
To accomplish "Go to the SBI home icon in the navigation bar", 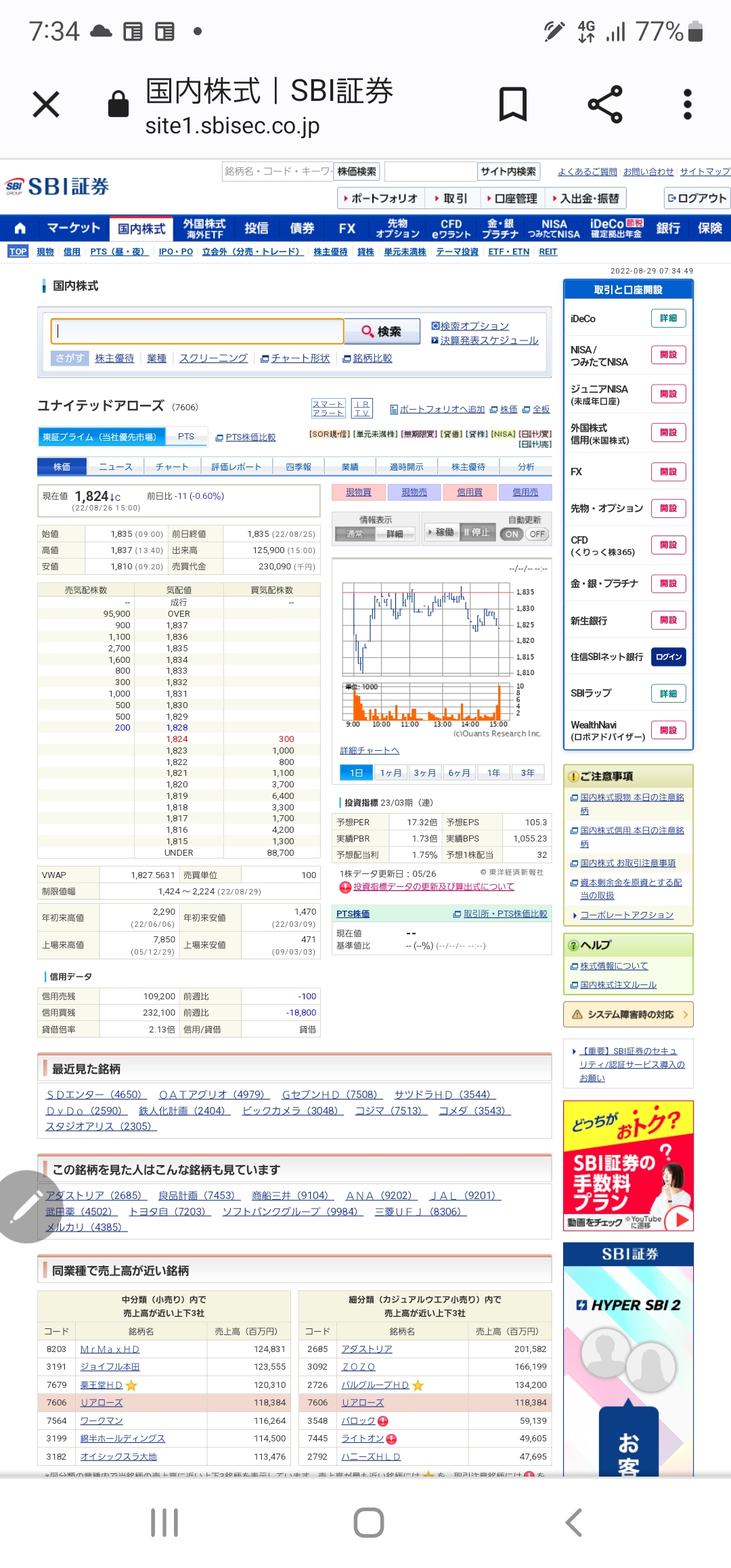I will pos(20,228).
